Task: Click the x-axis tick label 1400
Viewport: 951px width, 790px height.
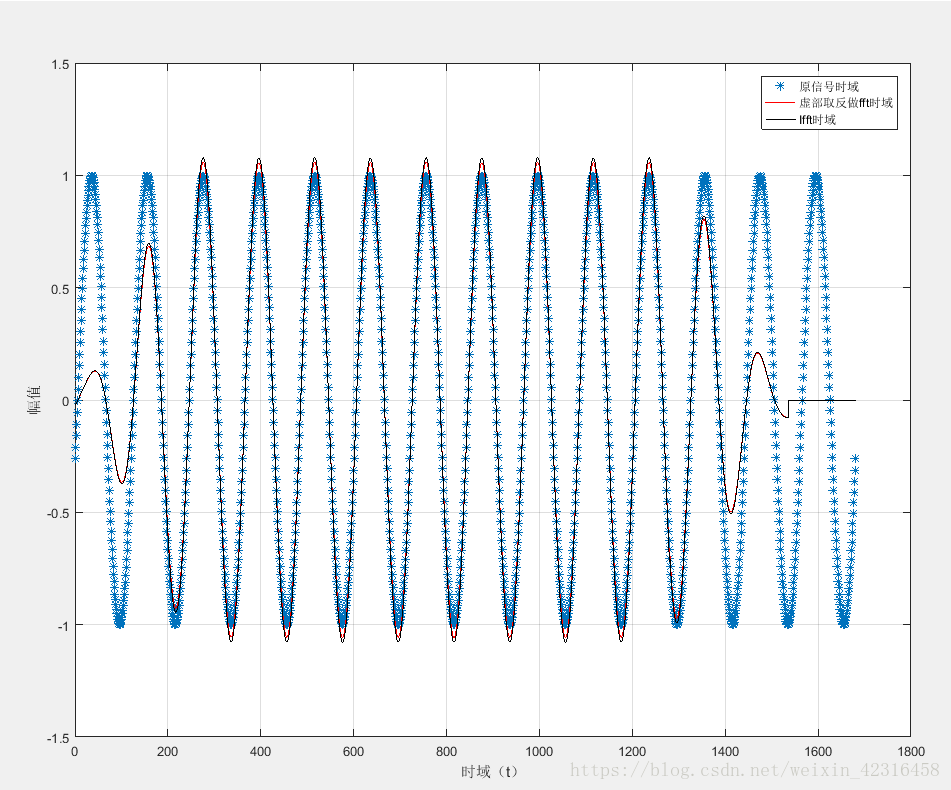Action: tap(725, 752)
